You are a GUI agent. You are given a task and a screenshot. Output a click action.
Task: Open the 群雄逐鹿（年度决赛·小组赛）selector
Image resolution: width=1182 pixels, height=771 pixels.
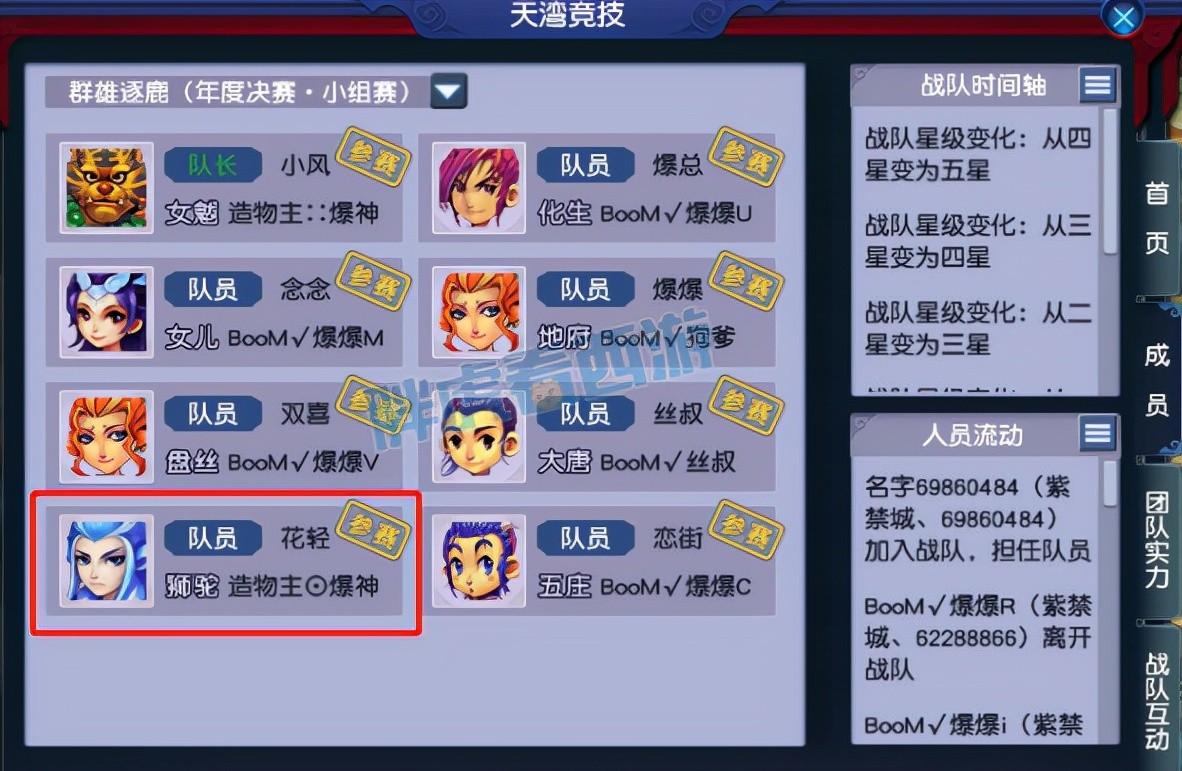pos(256,91)
